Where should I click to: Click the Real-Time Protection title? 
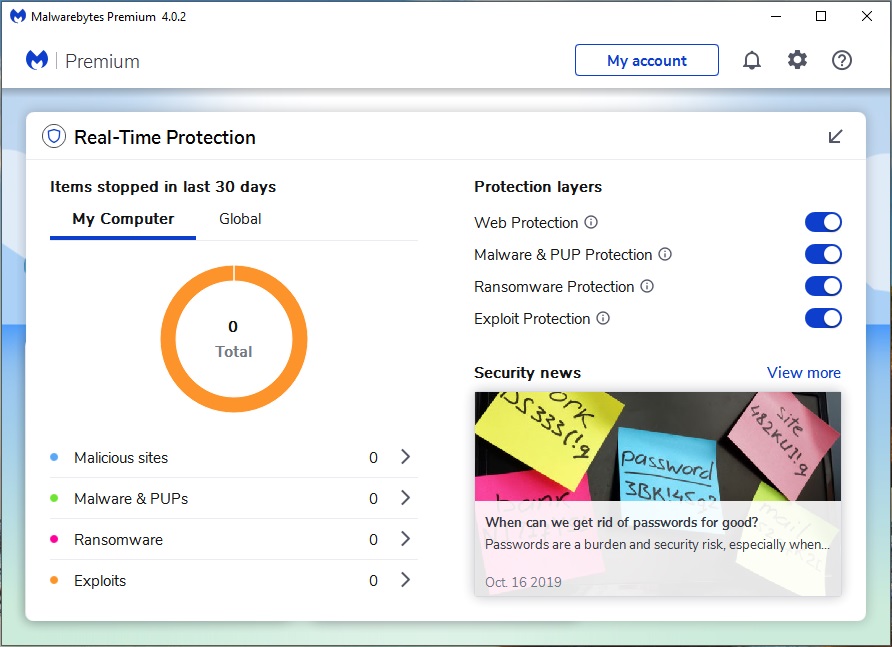tap(165, 137)
